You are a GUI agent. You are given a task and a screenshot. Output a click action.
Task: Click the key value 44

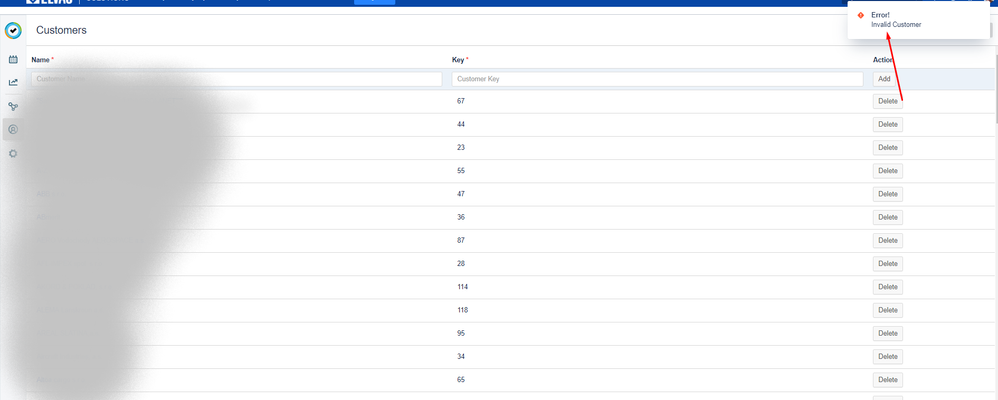pos(461,124)
